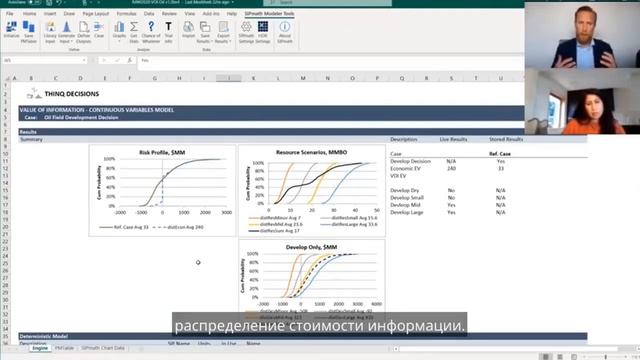Click the column J header
Screen dimensions: 640x360
[x=229, y=78]
